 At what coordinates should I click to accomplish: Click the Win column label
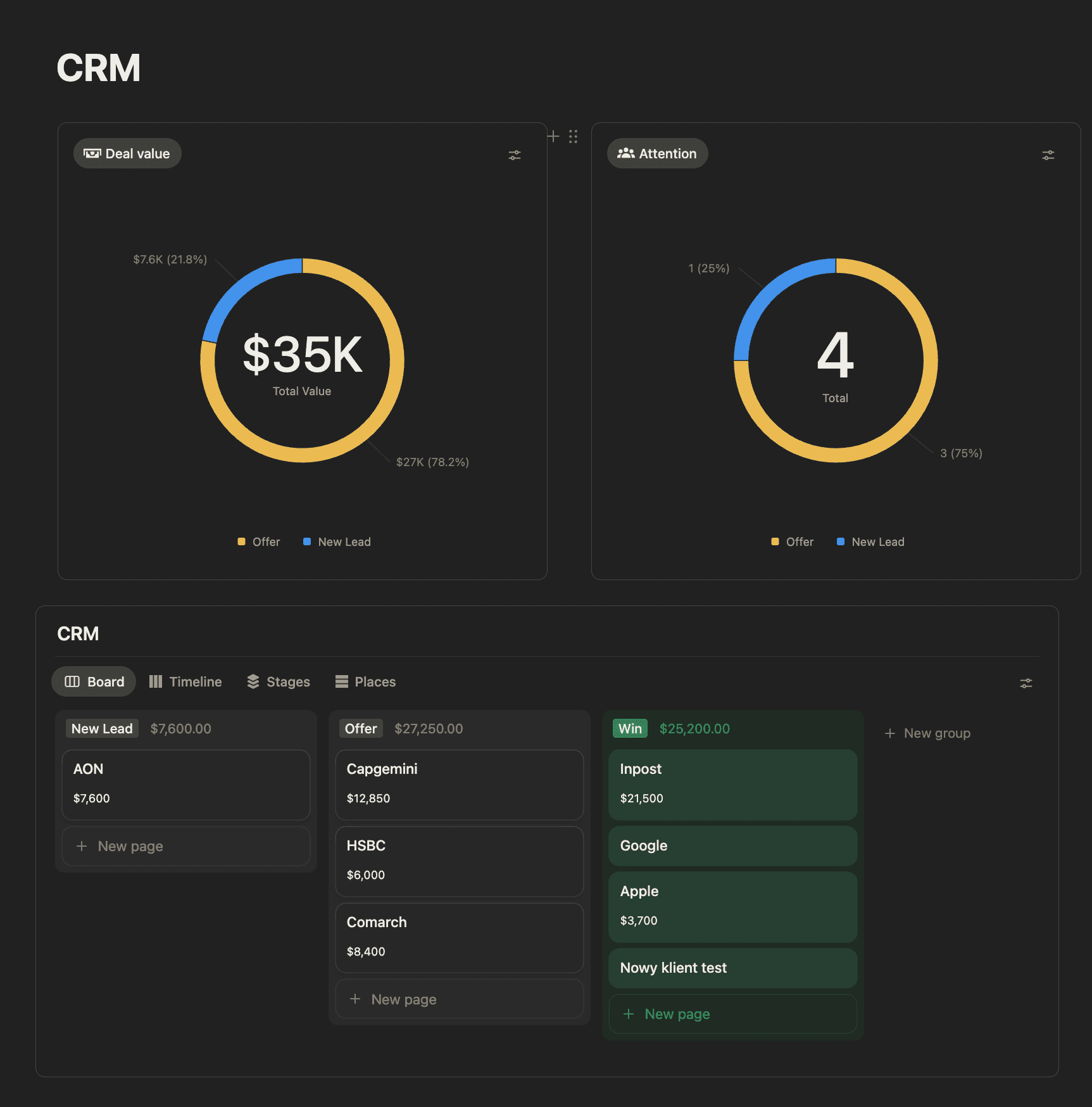(630, 728)
